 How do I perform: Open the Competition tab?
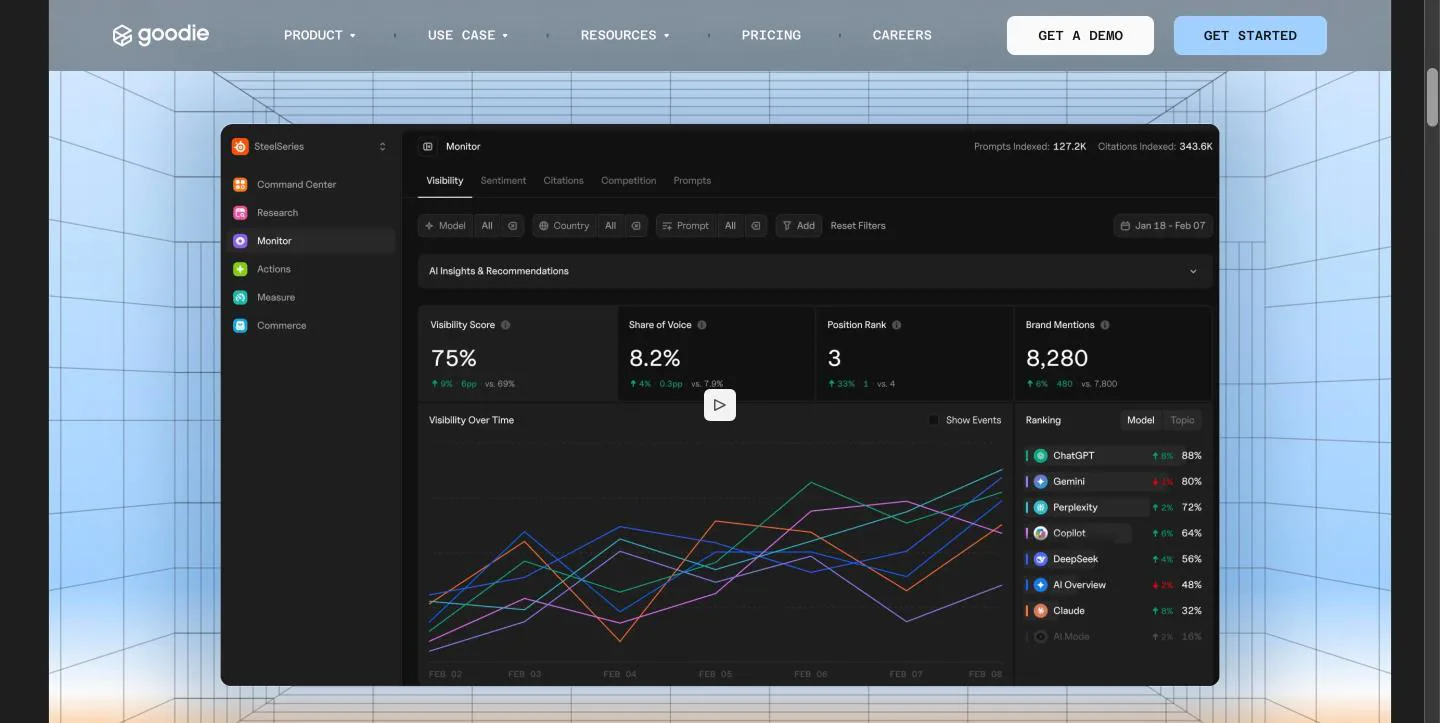coord(628,181)
